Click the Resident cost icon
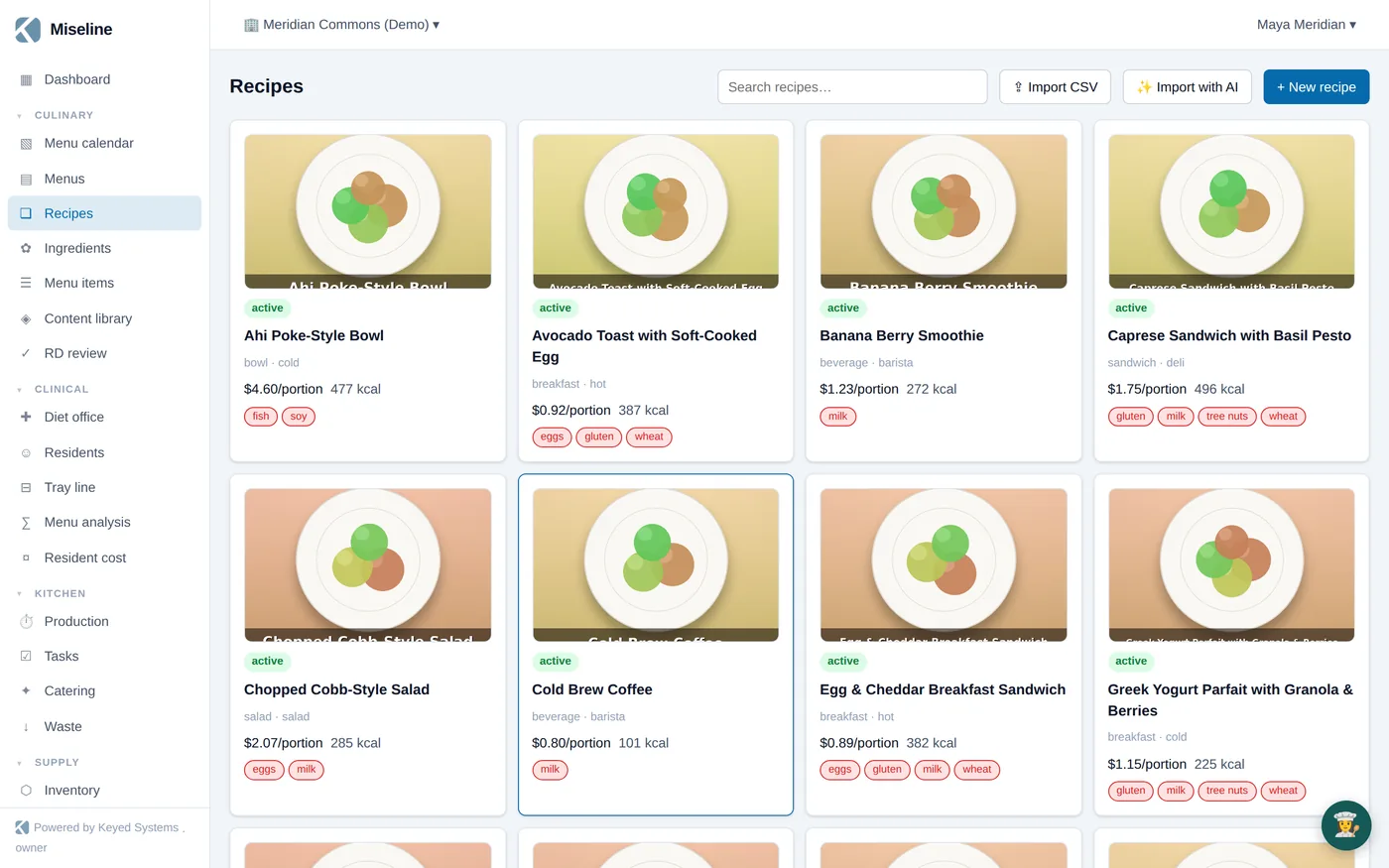The width and height of the screenshot is (1389, 868). [26, 558]
